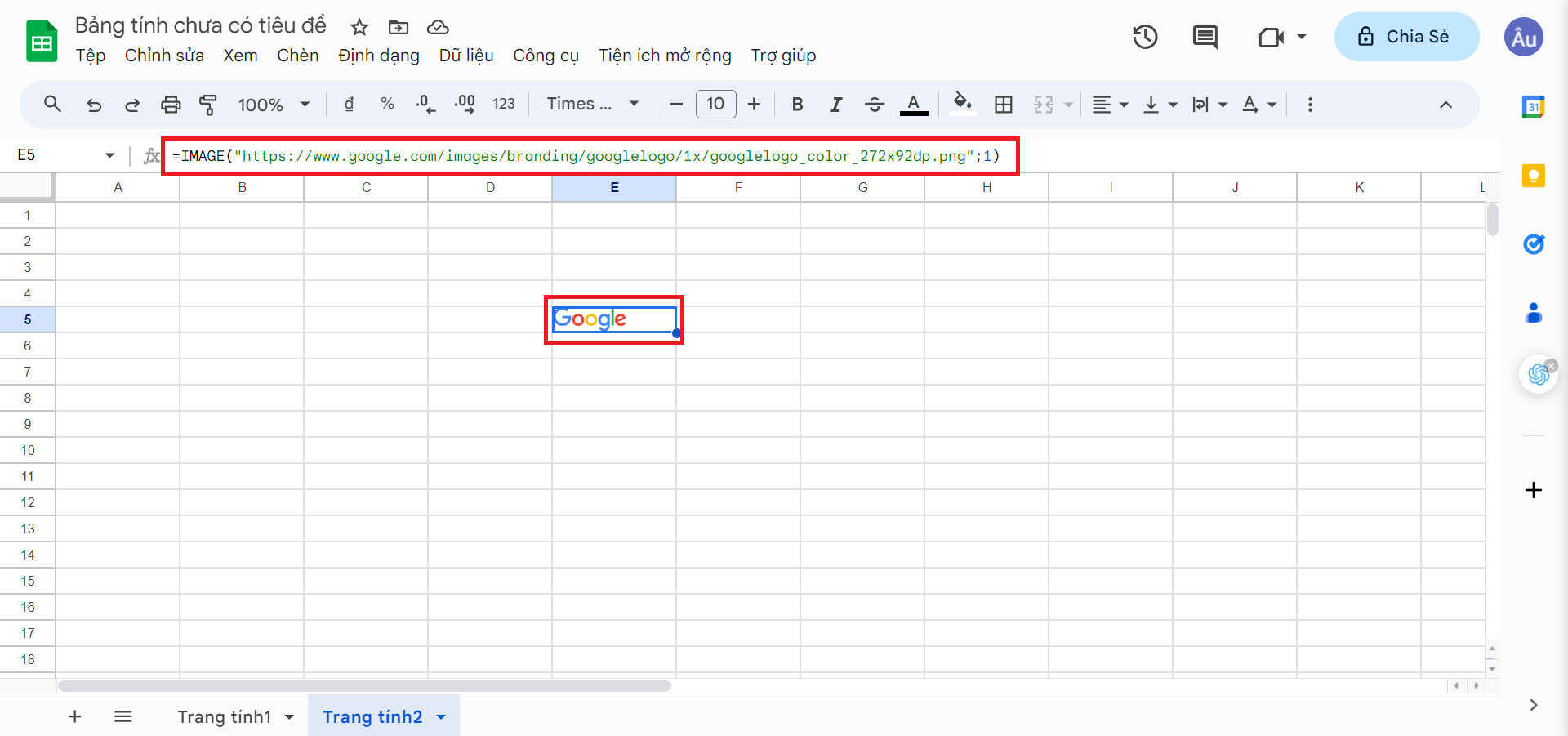Toggle bold formatting
The width and height of the screenshot is (1568, 736).
(797, 104)
